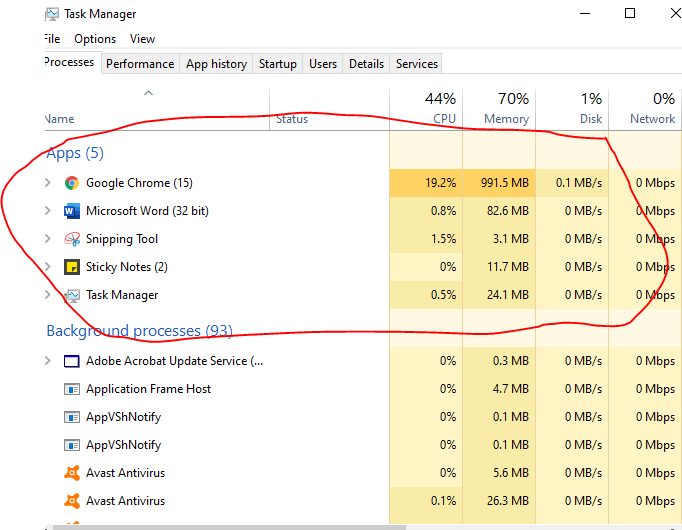The height and width of the screenshot is (530, 682).
Task: Expand the Task Manager process entry
Action: tap(47, 294)
